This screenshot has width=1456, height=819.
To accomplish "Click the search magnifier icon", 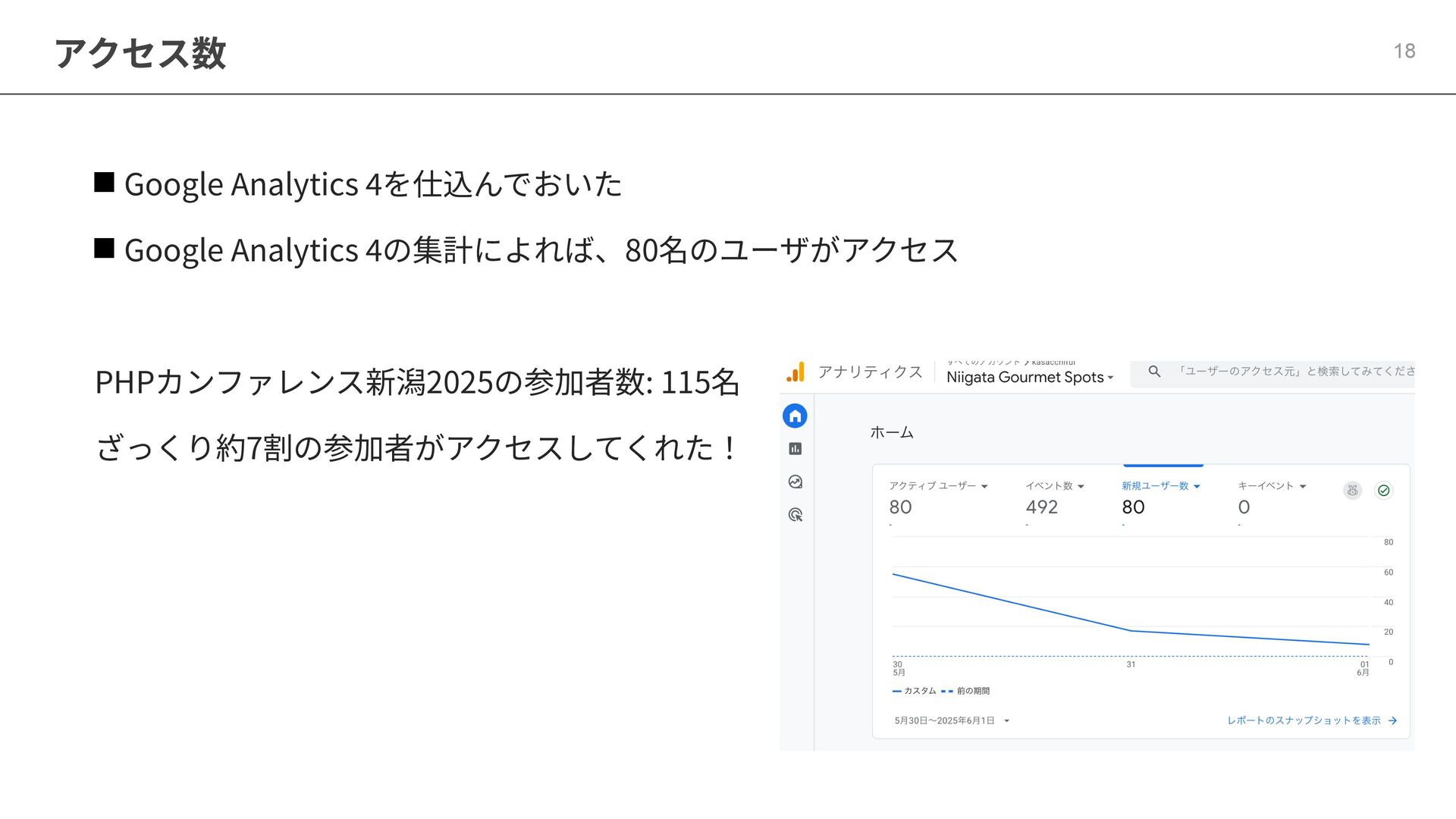I will pyautogui.click(x=1154, y=372).
